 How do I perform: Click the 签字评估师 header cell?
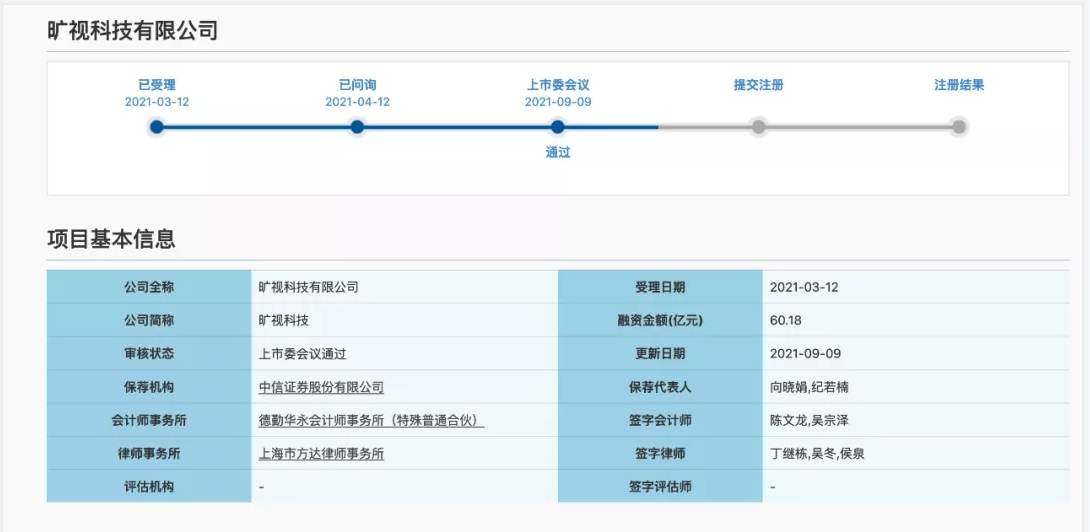point(660,487)
